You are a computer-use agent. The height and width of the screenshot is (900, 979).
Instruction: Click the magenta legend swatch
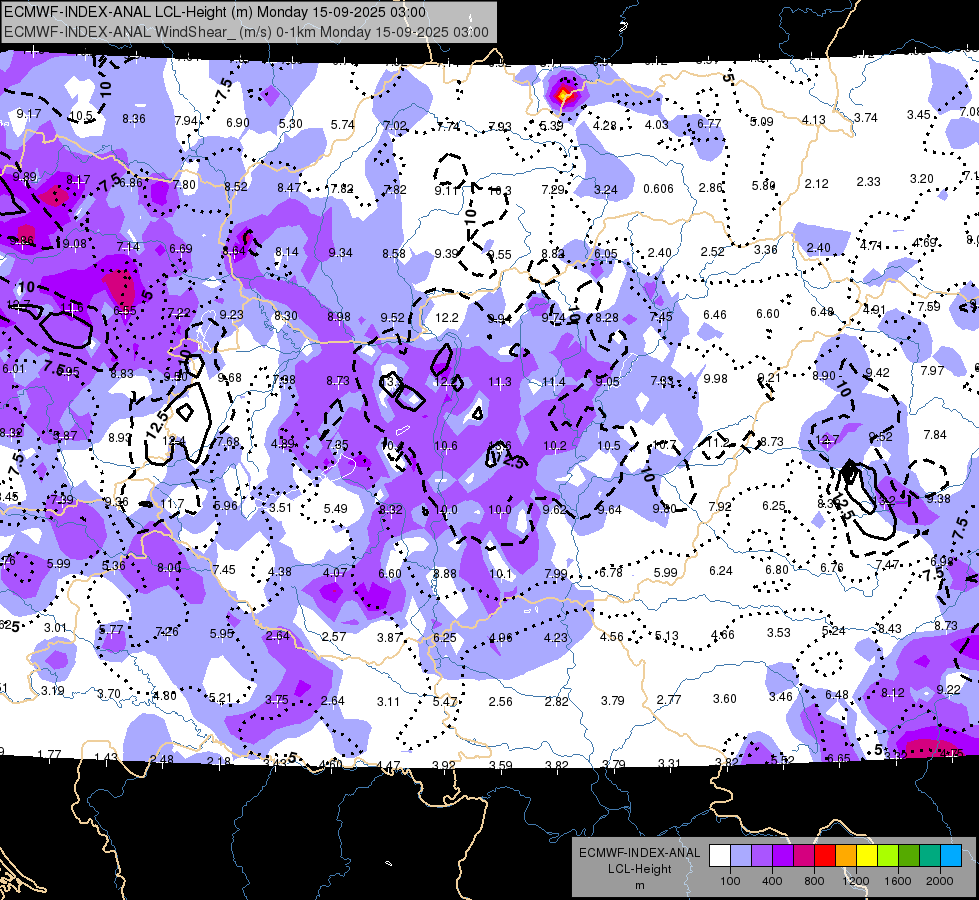(x=804, y=856)
